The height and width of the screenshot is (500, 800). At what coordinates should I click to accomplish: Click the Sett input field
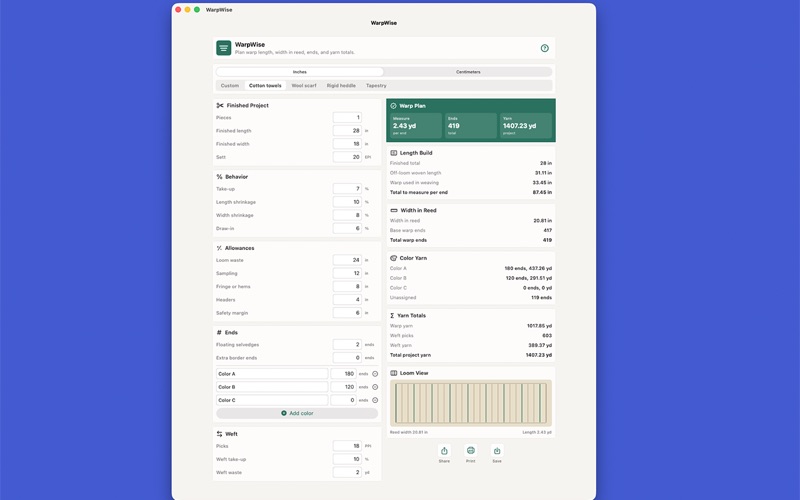point(347,158)
